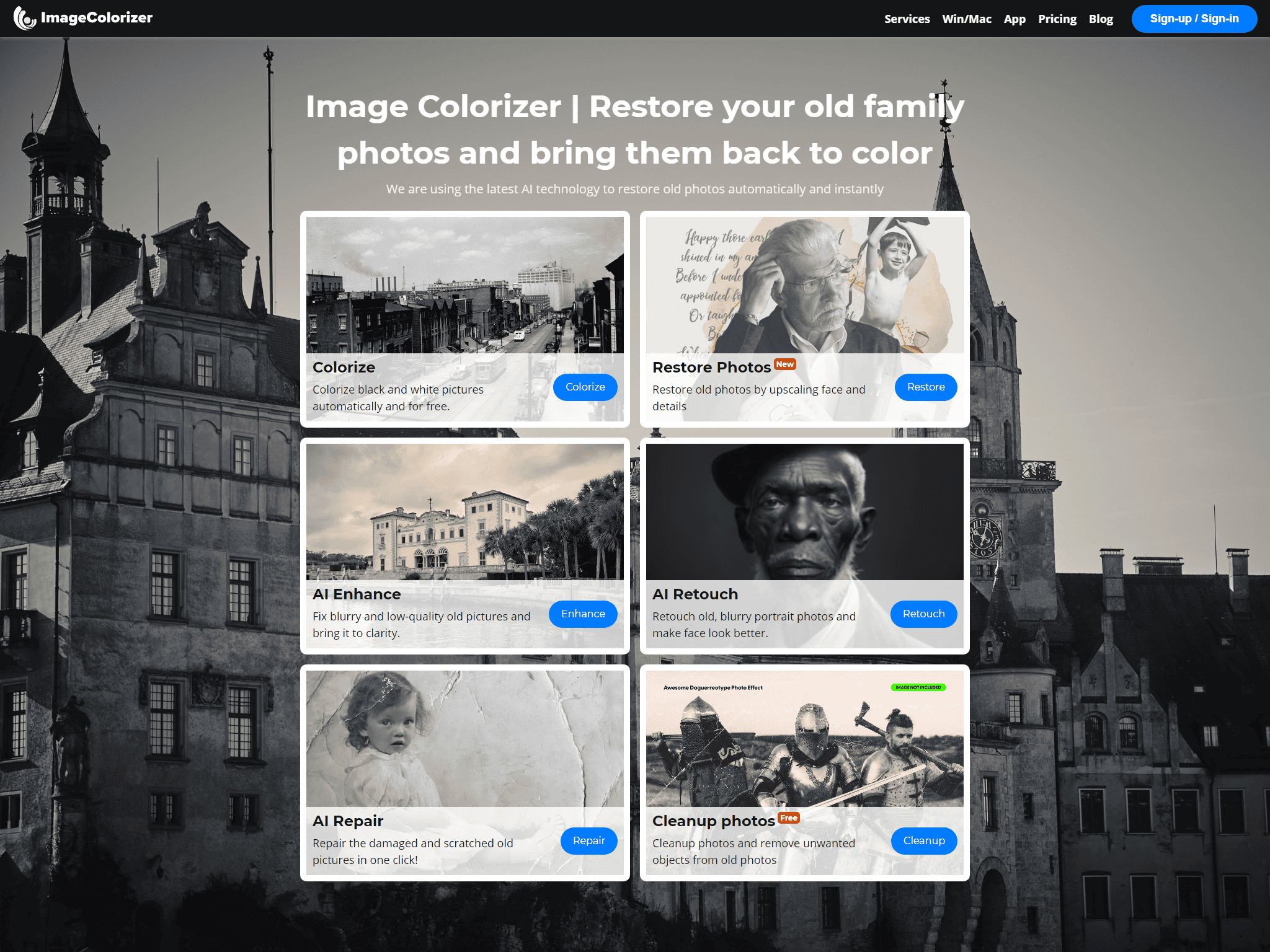Click the Repair button
Viewport: 1270px width, 952px height.
[x=588, y=840]
